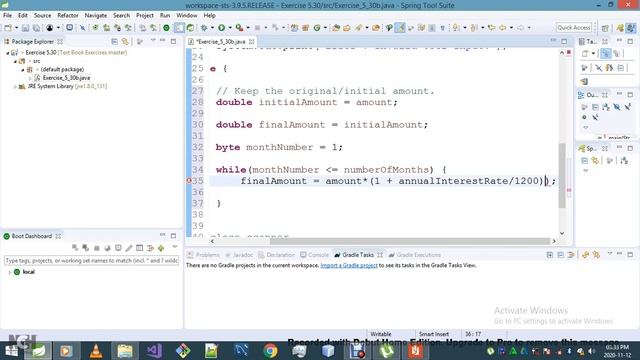Toggle Mark Occurrences toolbar button
The height and width of the screenshot is (360, 640).
(400, 28)
